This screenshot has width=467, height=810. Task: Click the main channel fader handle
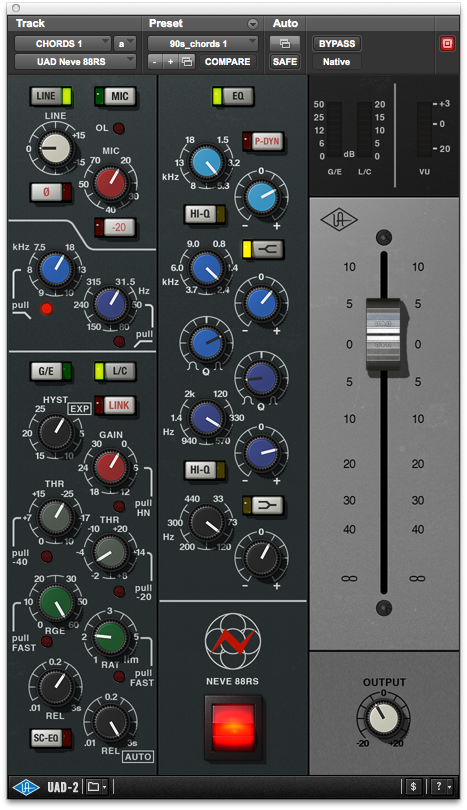383,334
